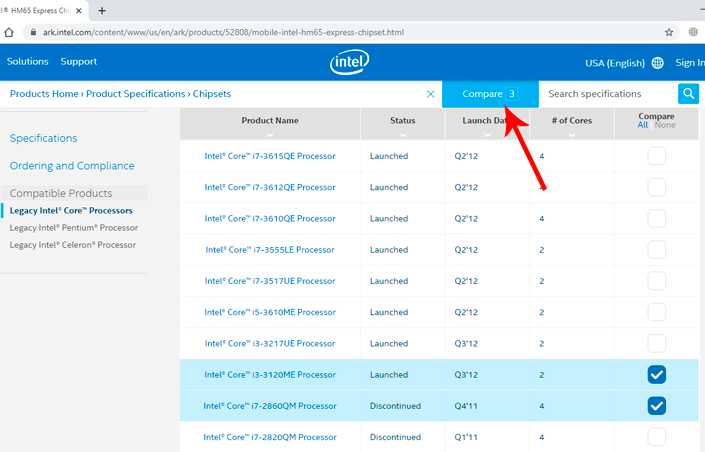This screenshot has width=705, height=452.
Task: Check compare box for i3-3217UE Processor
Action: 656,344
